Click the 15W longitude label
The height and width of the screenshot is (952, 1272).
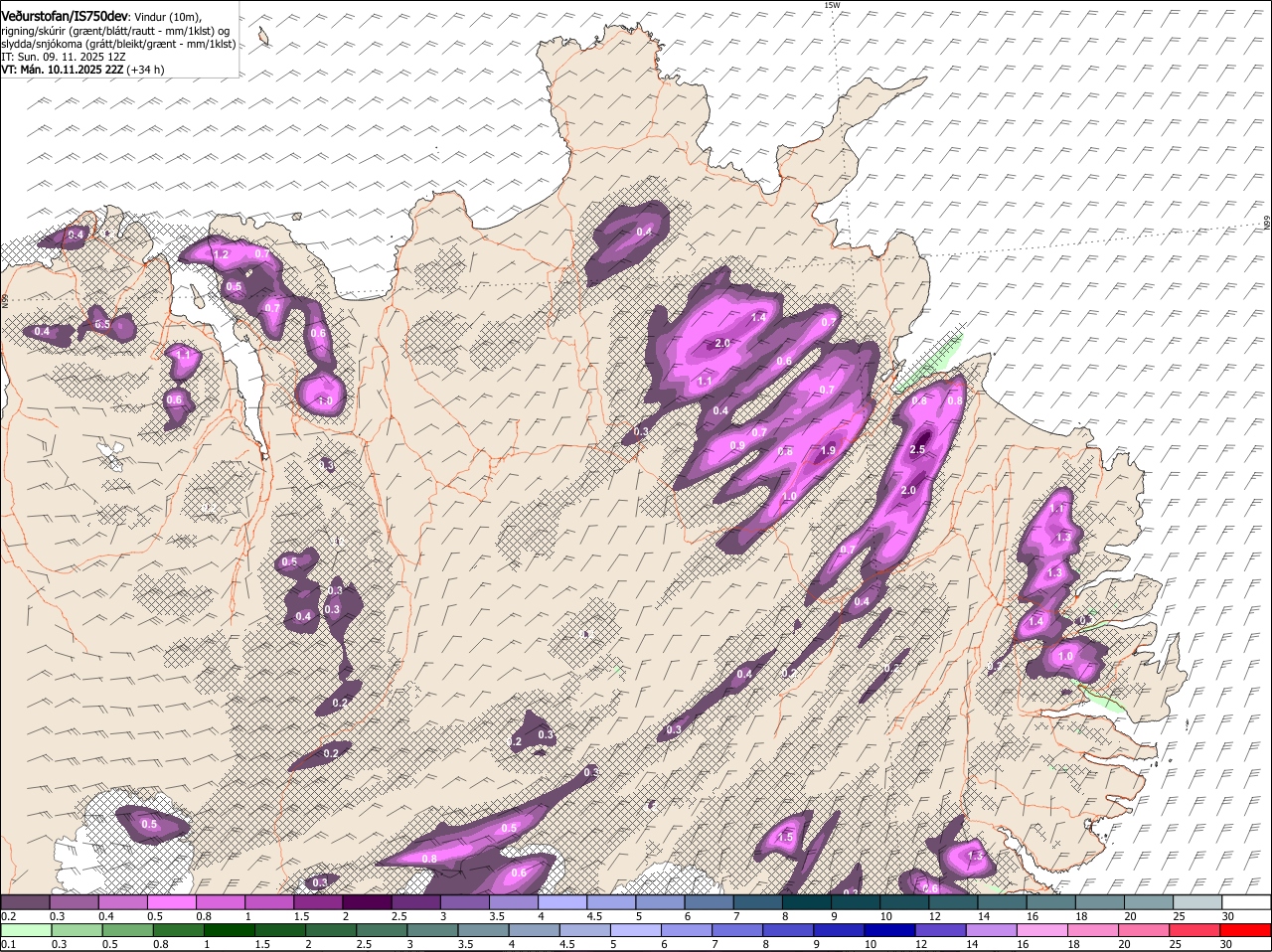(832, 5)
